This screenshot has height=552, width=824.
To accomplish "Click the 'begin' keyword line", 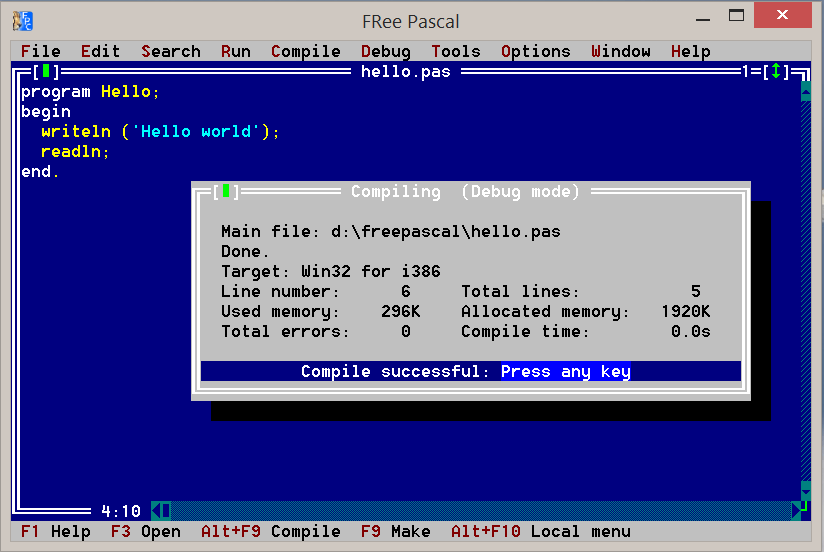I will 46,111.
